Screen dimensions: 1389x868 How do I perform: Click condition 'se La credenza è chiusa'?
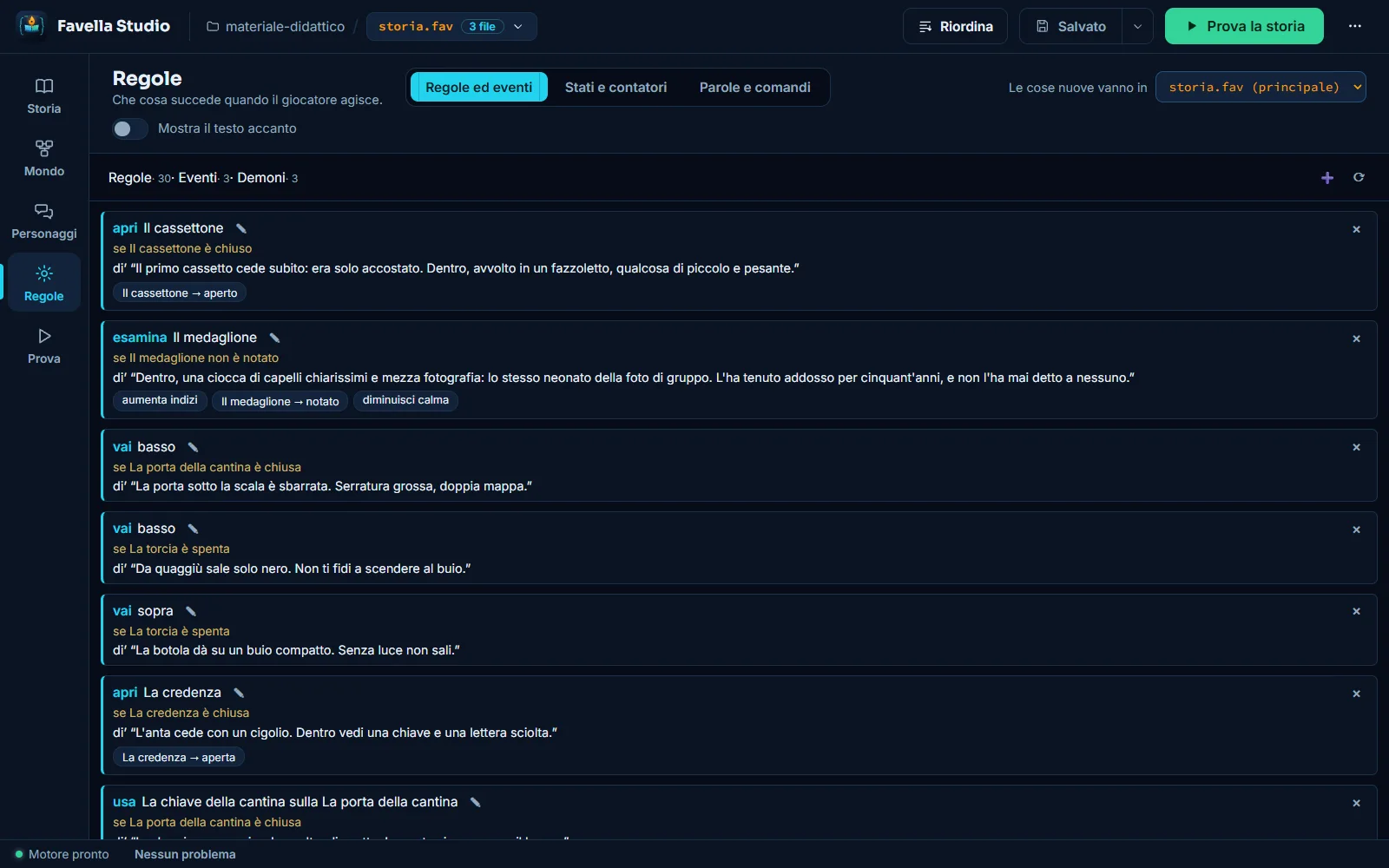point(181,713)
